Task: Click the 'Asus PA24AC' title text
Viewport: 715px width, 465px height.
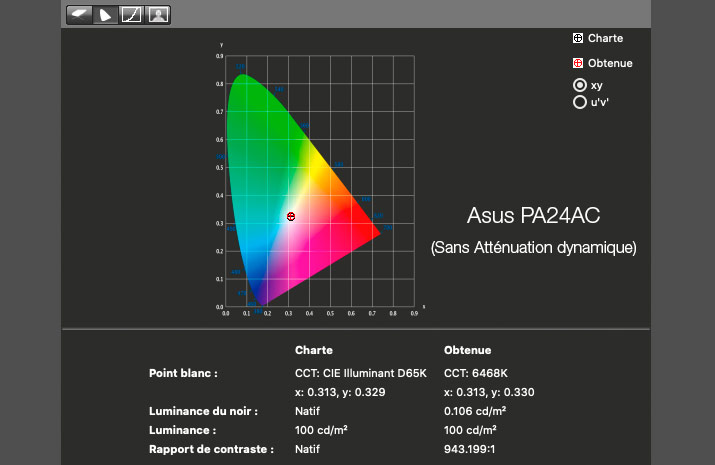Action: pyautogui.click(x=534, y=215)
